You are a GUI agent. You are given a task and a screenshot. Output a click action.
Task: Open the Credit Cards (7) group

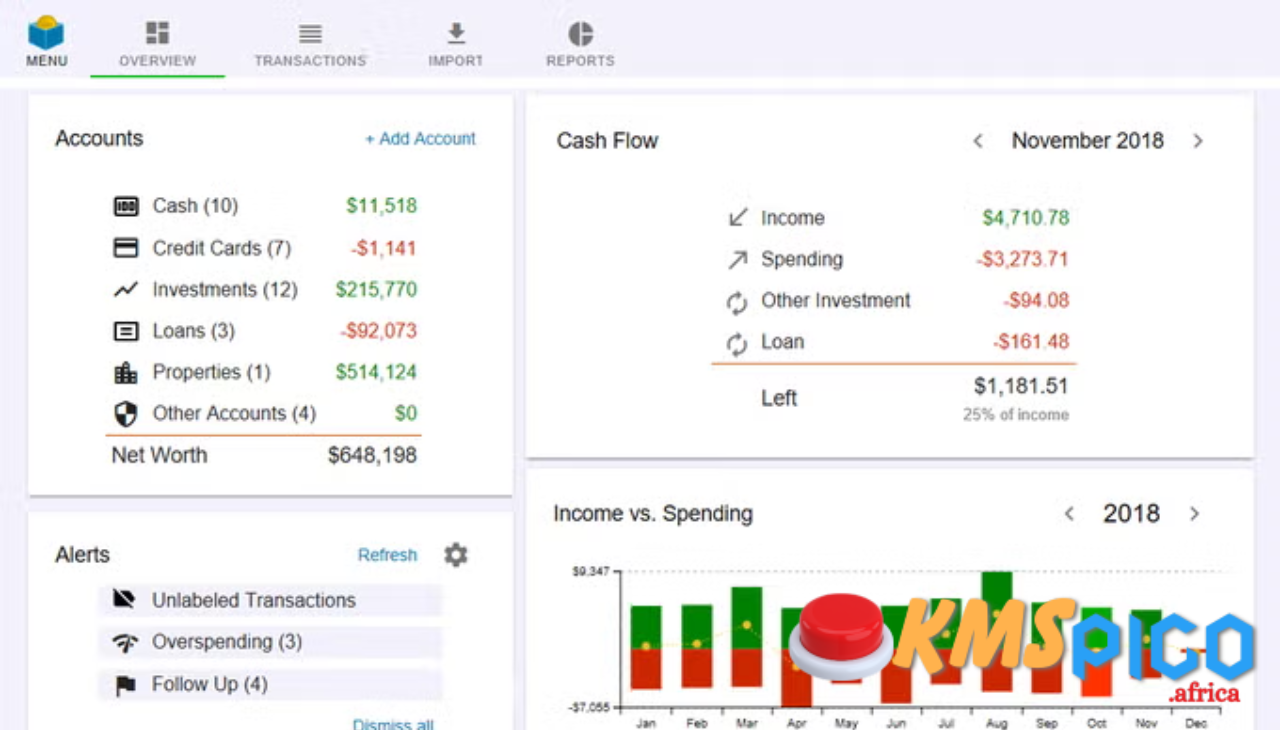click(x=221, y=248)
